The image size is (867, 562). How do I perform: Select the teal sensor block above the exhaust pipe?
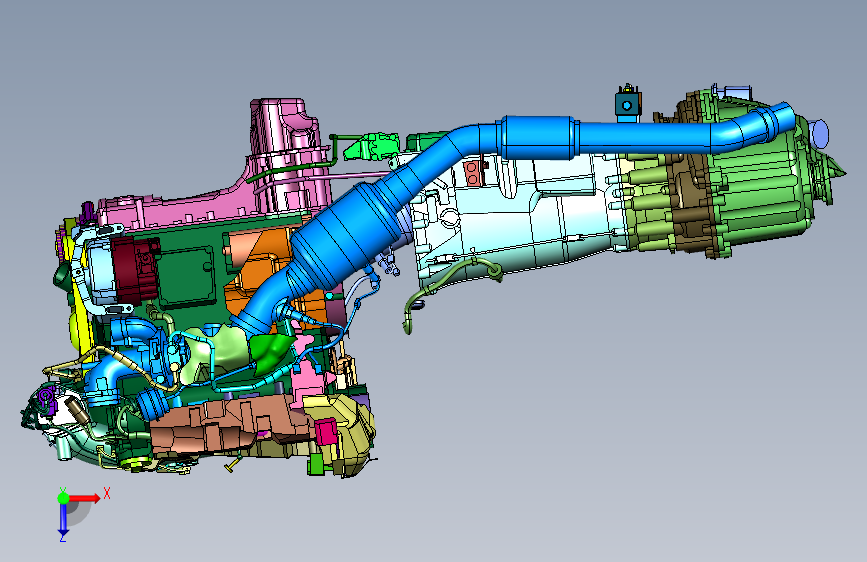tap(628, 104)
